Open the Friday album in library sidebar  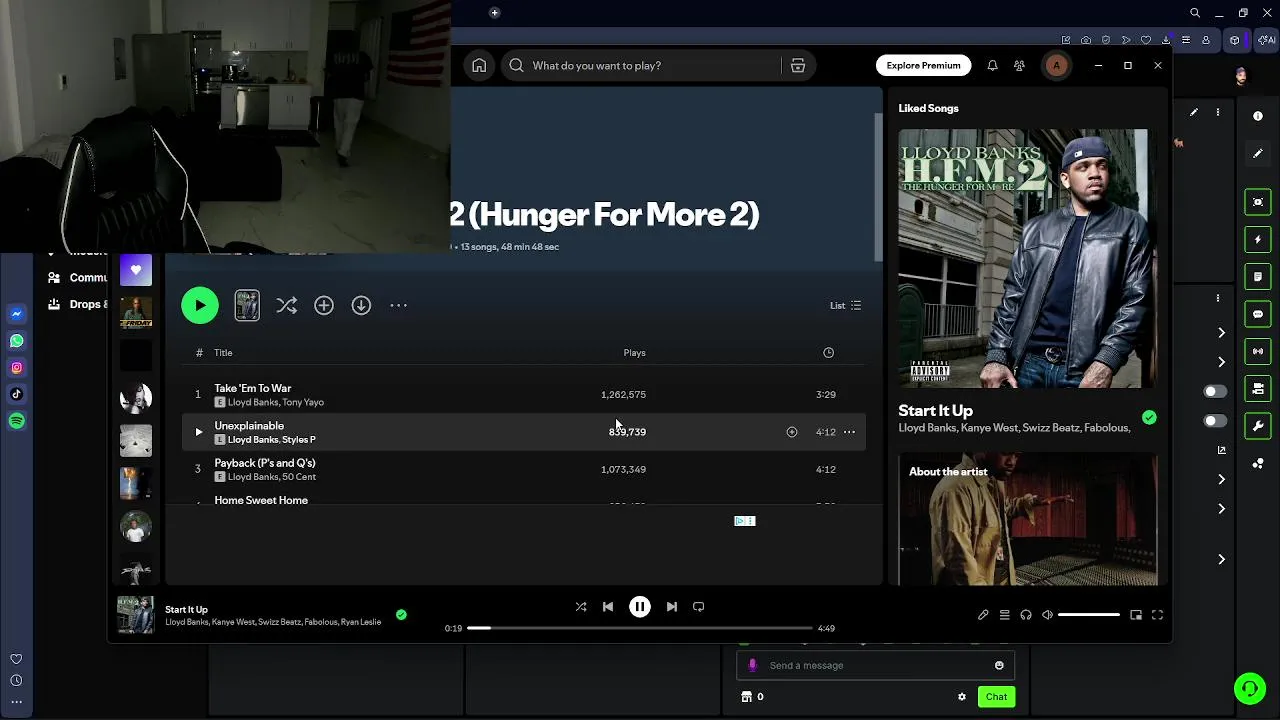click(136, 312)
